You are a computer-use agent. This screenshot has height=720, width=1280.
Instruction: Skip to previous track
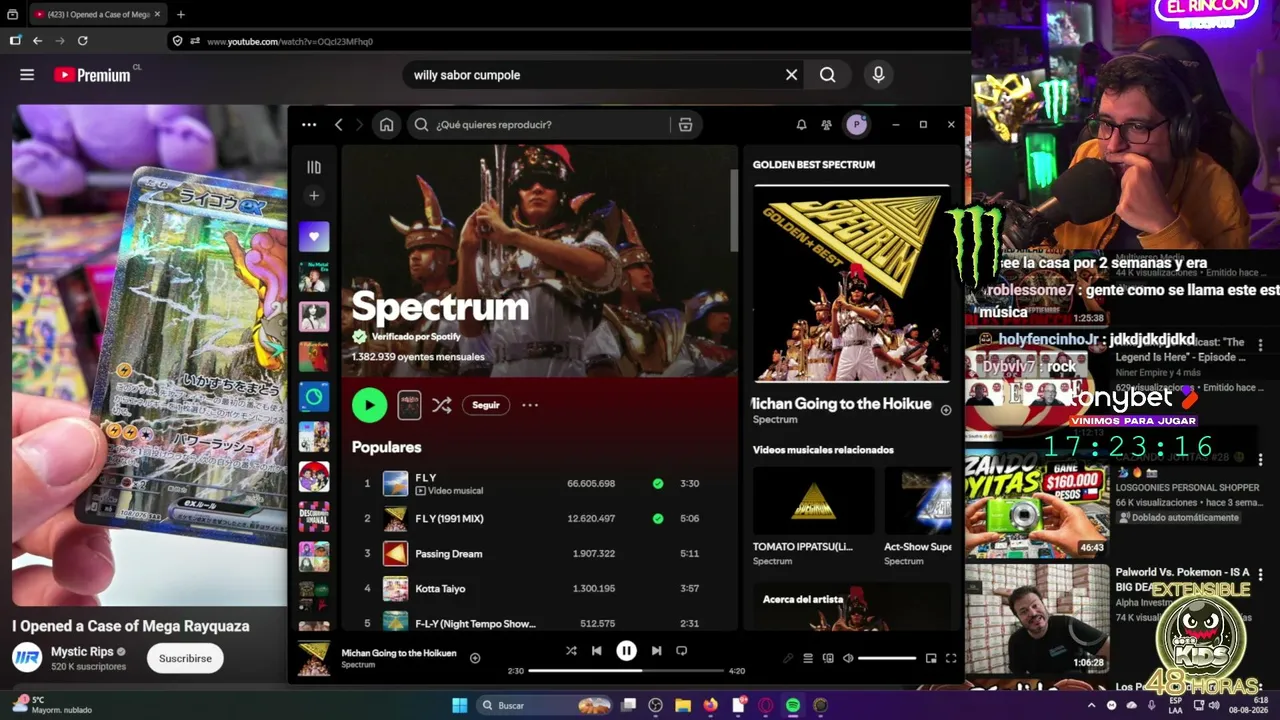[597, 651]
